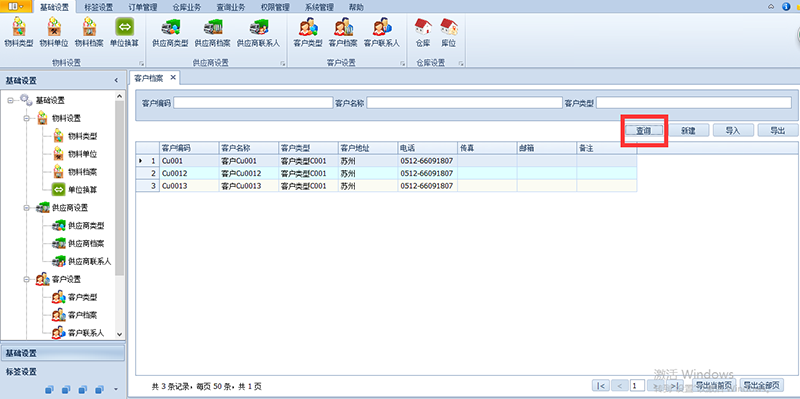This screenshot has width=800, height=399.
Task: Open the 帮助 ribbon tab
Action: (356, 7)
